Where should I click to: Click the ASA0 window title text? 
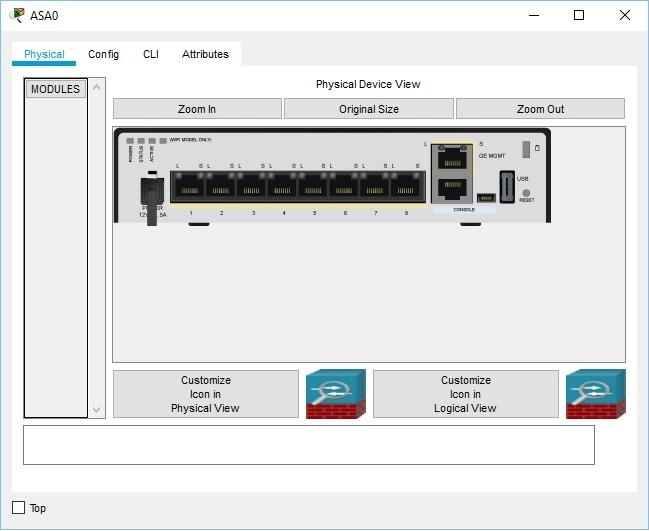point(44,16)
